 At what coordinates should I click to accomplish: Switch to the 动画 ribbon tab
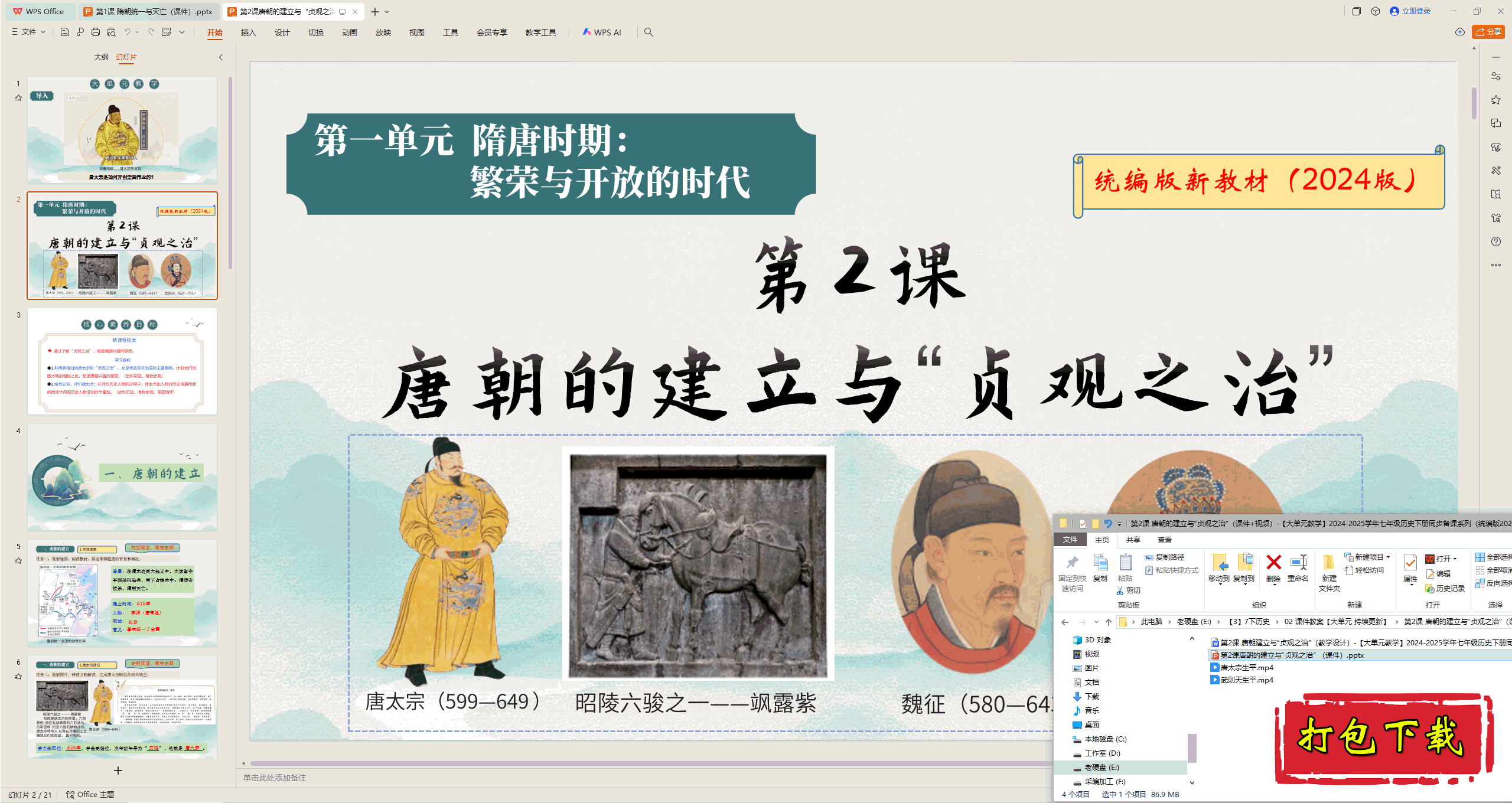349,32
